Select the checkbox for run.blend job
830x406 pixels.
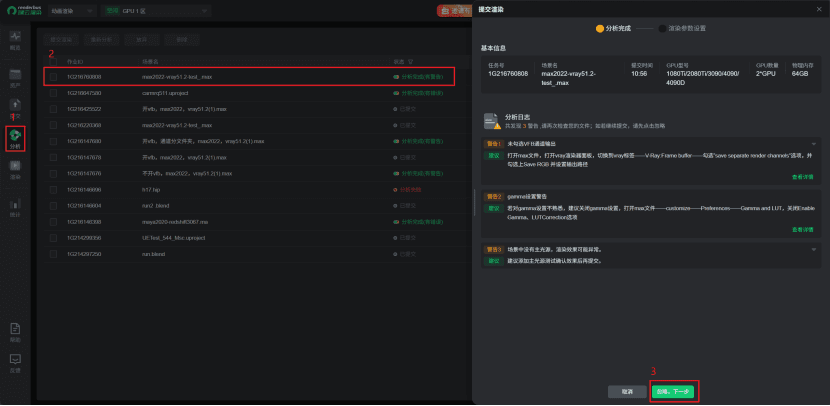pyautogui.click(x=54, y=254)
